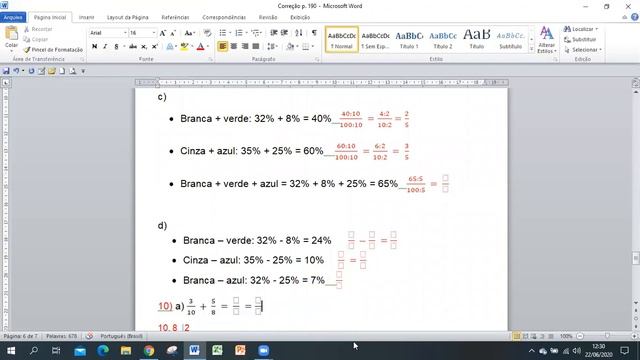
Task: Apply Sem Espaçamento style
Action: click(x=375, y=40)
